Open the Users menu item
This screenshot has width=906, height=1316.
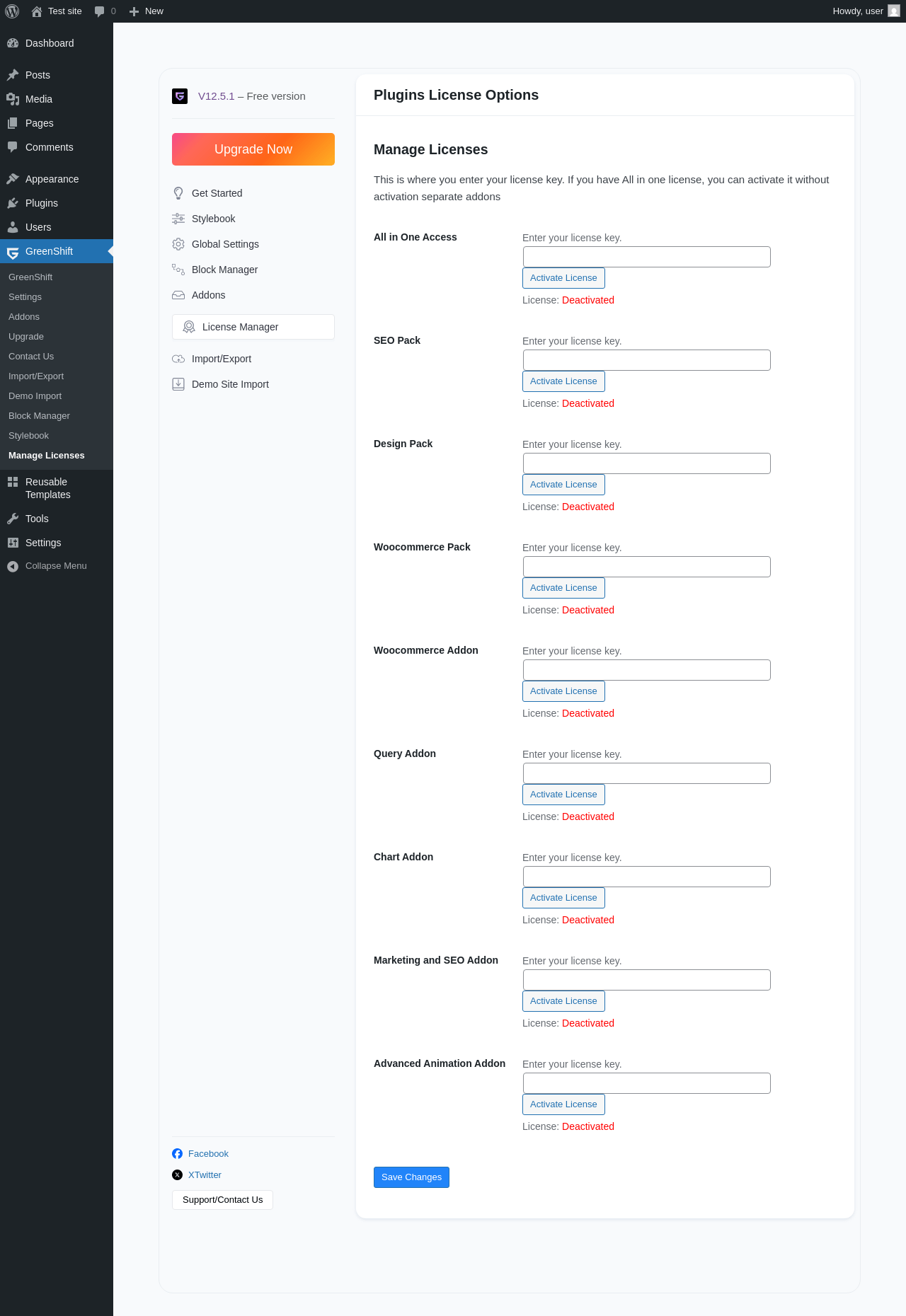click(57, 227)
